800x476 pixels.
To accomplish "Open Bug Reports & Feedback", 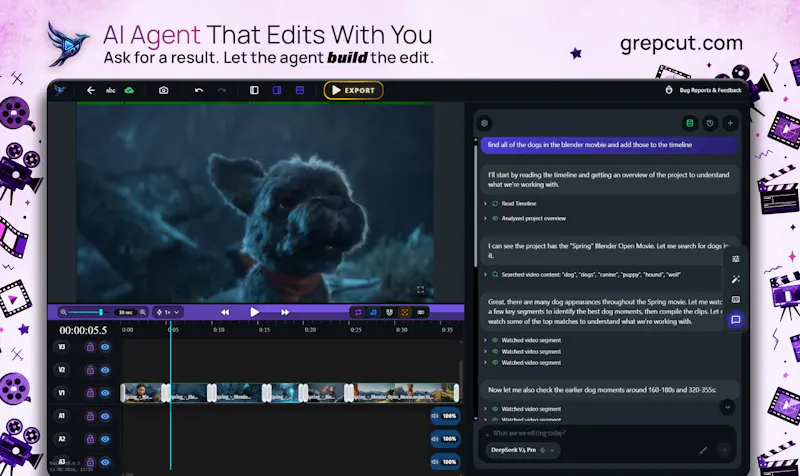I will [710, 90].
